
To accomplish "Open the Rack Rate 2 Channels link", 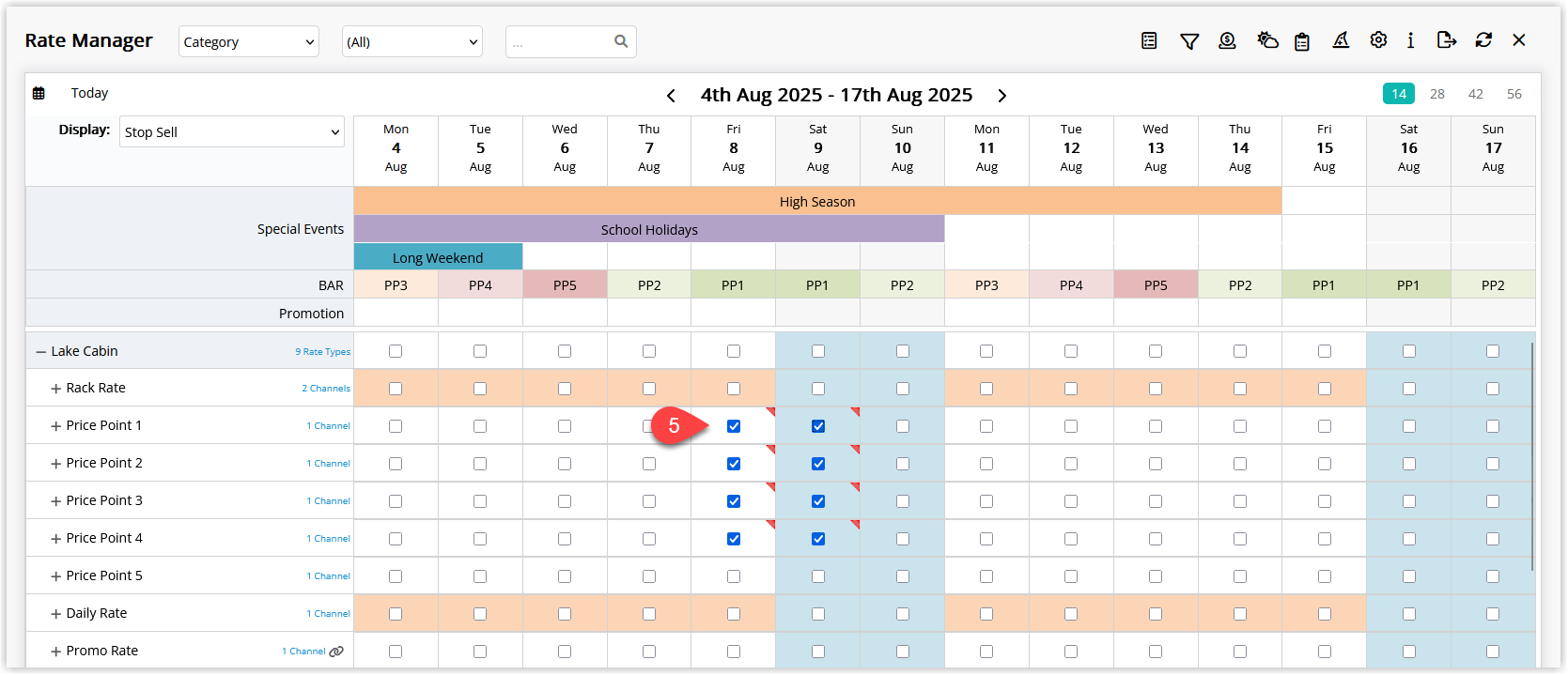I will [x=326, y=389].
